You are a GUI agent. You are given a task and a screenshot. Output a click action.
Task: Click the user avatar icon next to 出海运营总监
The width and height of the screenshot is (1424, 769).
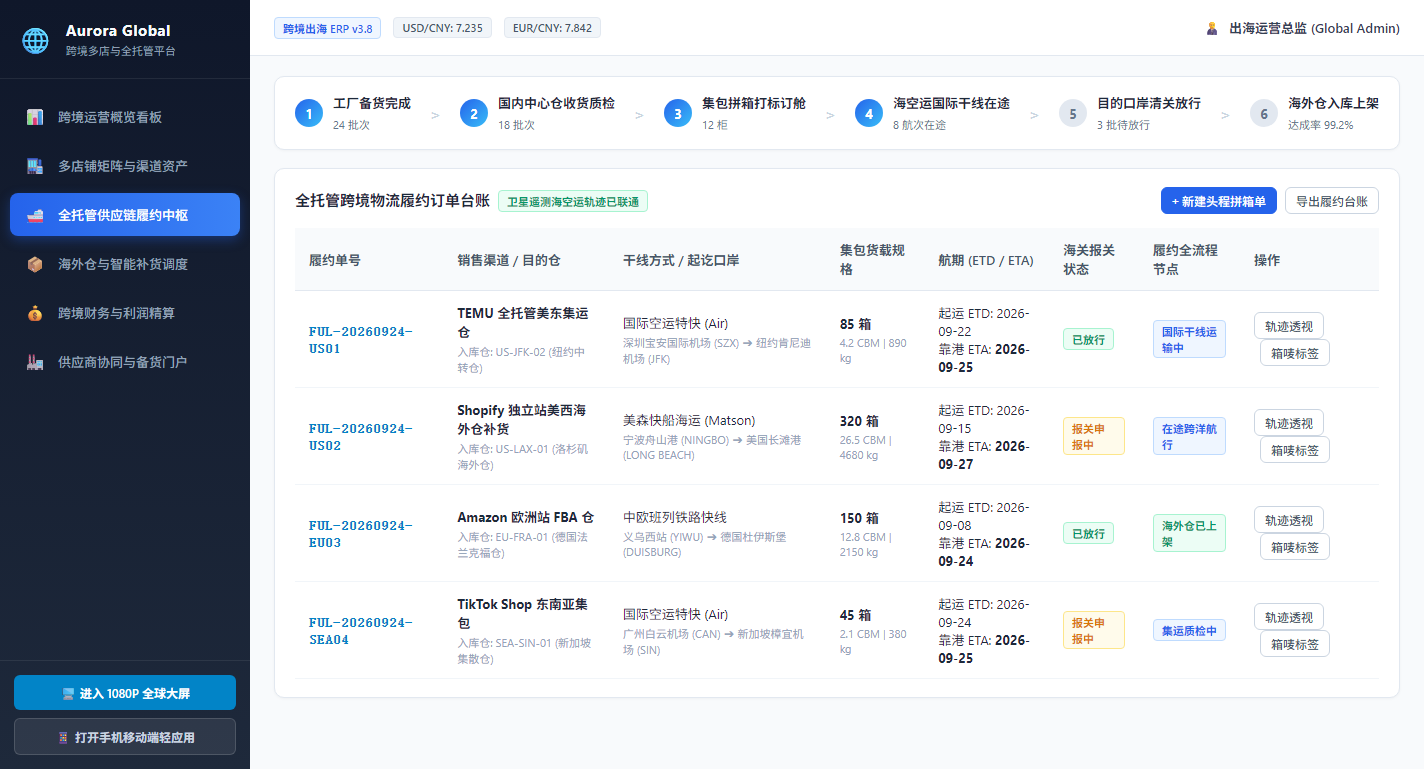point(1212,28)
